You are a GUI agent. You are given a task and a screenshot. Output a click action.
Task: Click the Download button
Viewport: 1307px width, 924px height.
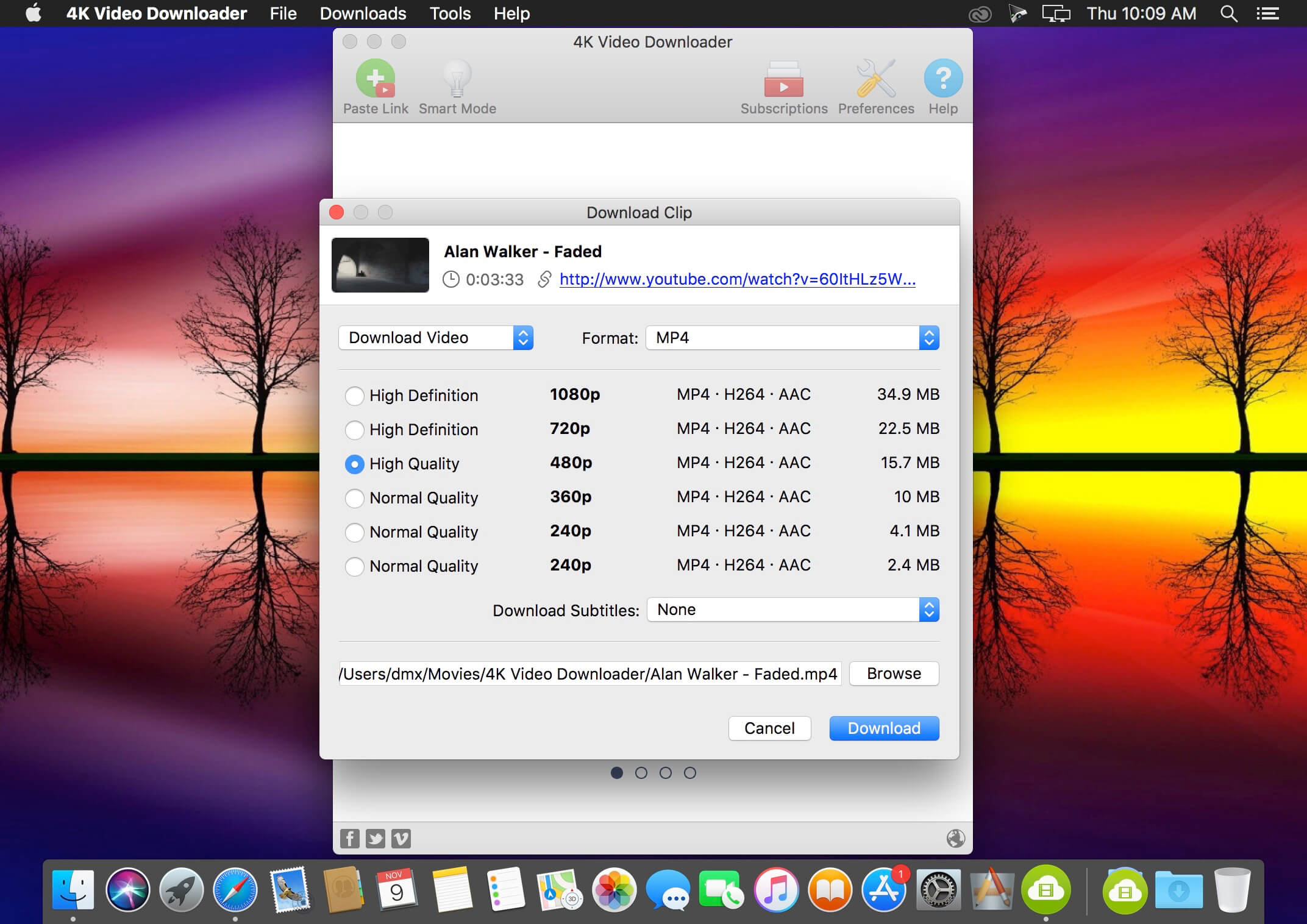pyautogui.click(x=883, y=728)
